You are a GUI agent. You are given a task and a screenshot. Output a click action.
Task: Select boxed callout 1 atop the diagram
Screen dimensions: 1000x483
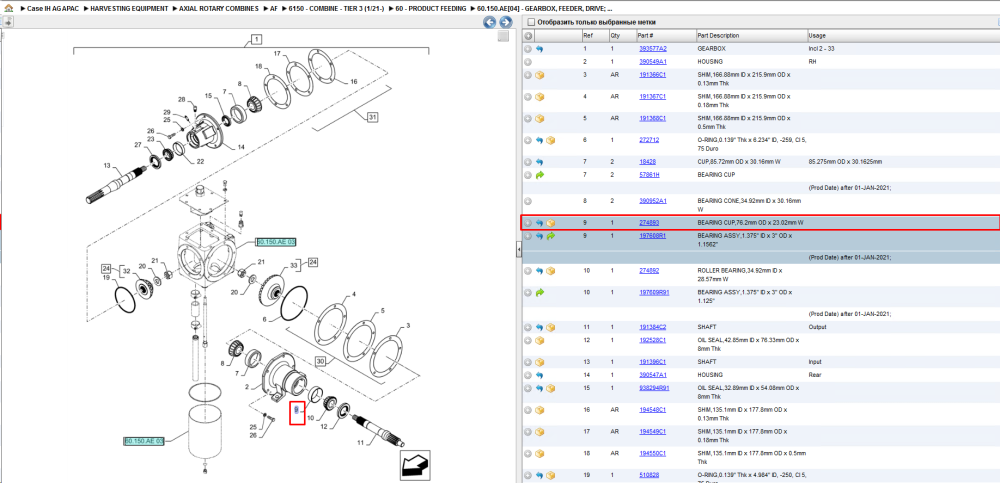coord(255,40)
